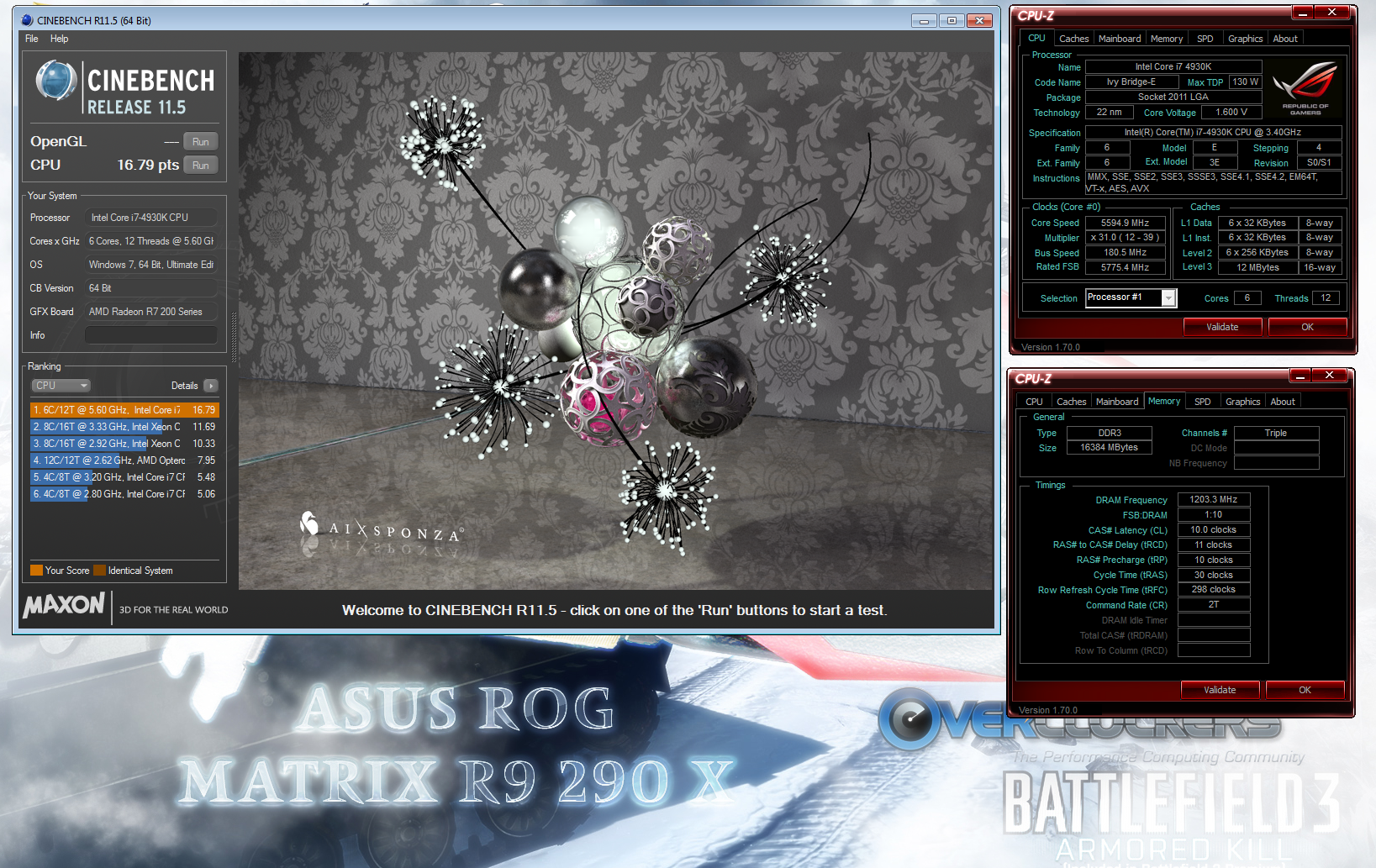Click the Multiplier value x 31.0
The width and height of the screenshot is (1376, 868).
pos(1125,238)
